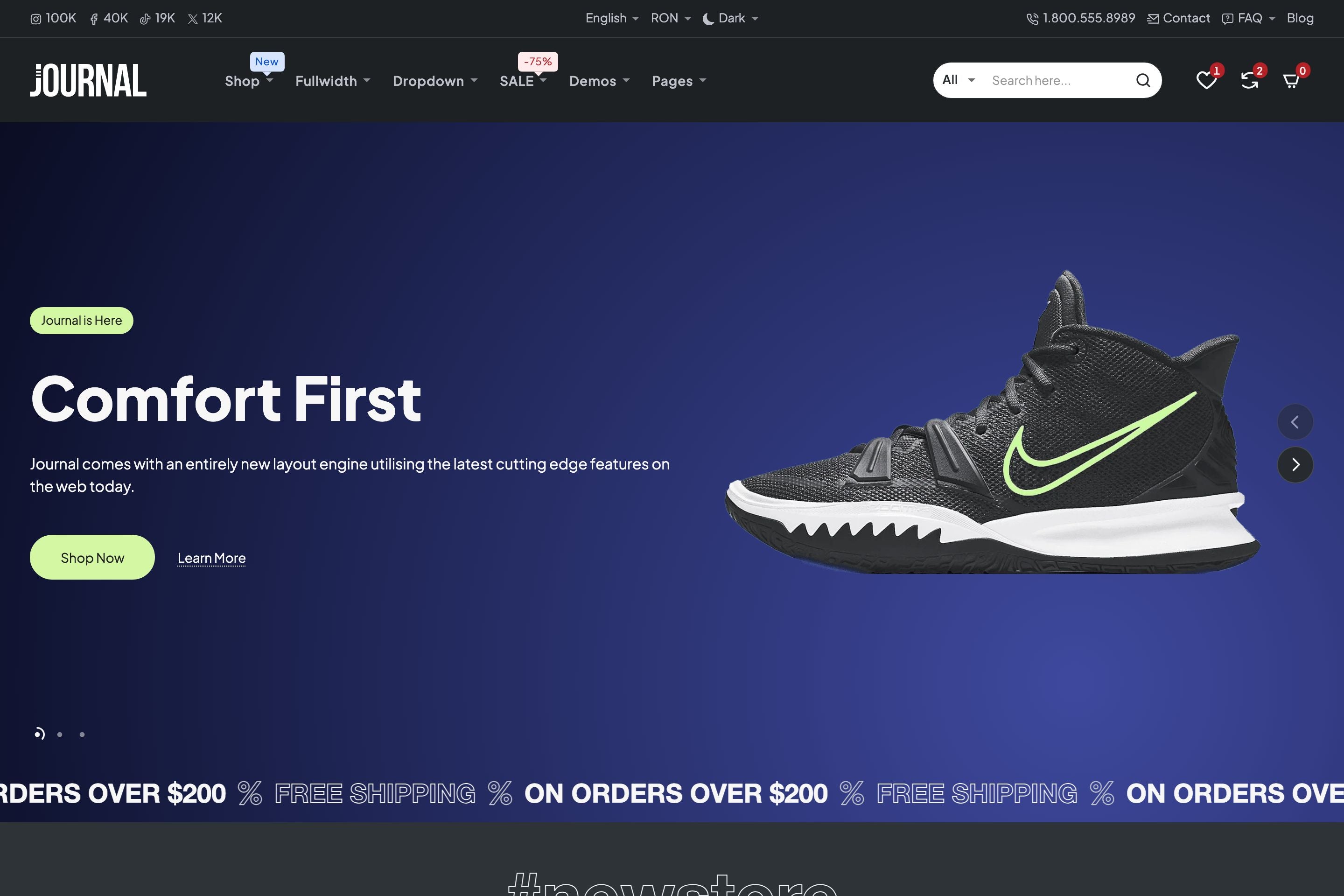Open the Fullwidth menu
This screenshot has width=1344, height=896.
[x=333, y=81]
